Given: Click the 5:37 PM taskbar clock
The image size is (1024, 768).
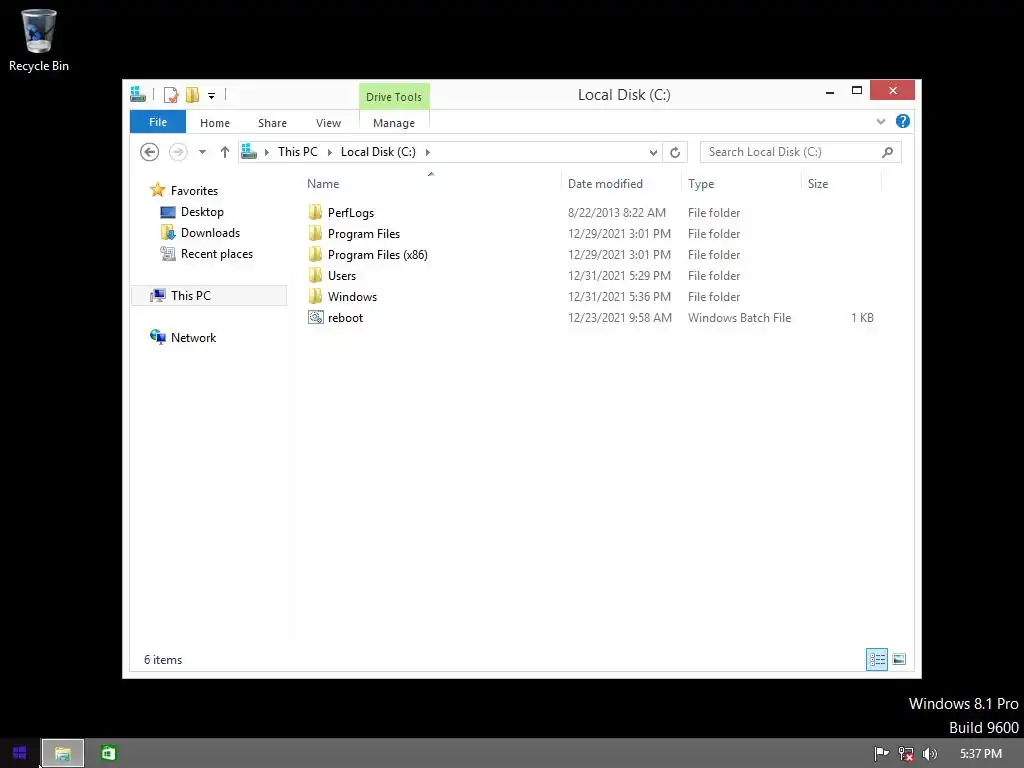Looking at the screenshot, I should pos(980,754).
